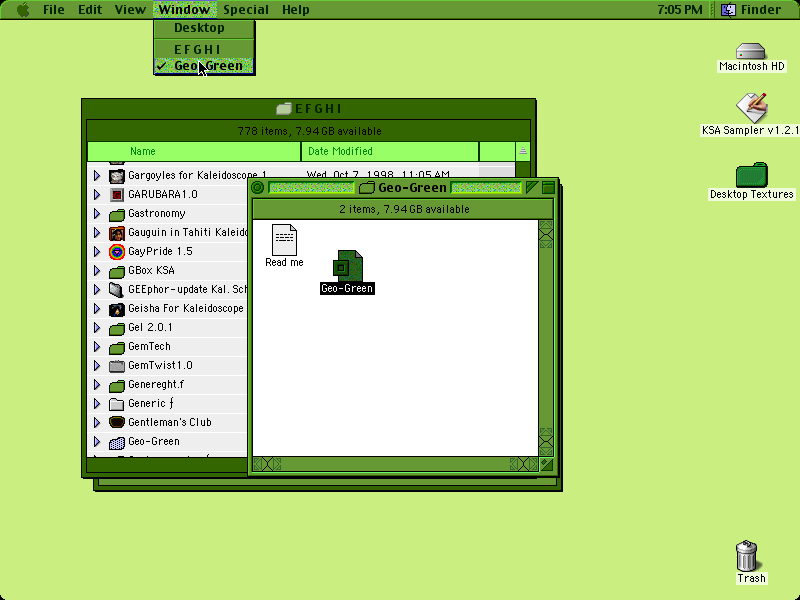This screenshot has height=600, width=800.
Task: Expand the GemTech folder
Action: 97,346
